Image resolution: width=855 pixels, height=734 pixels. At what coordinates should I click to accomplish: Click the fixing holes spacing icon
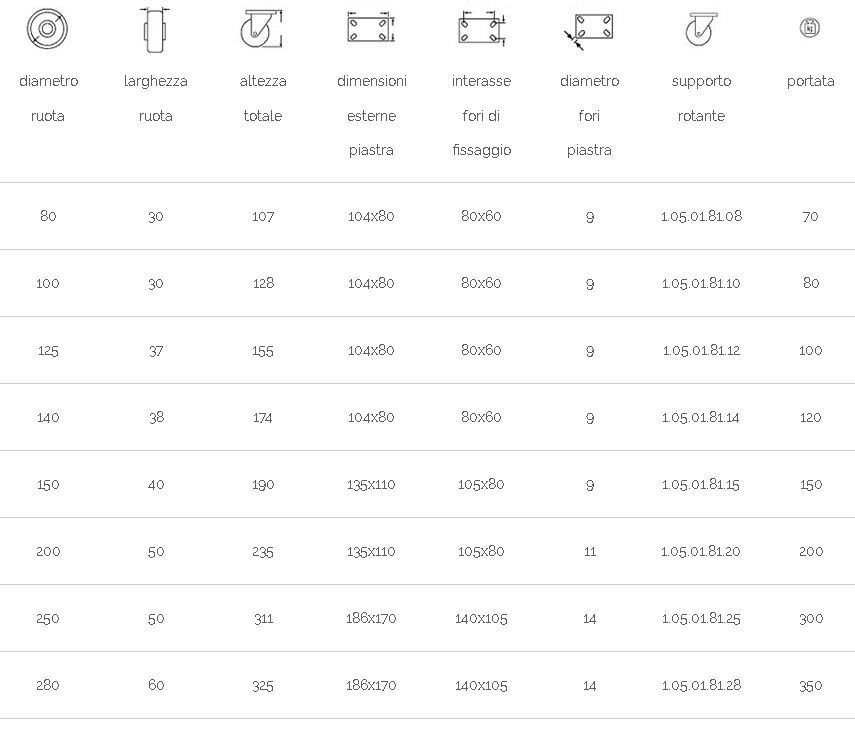[482, 27]
